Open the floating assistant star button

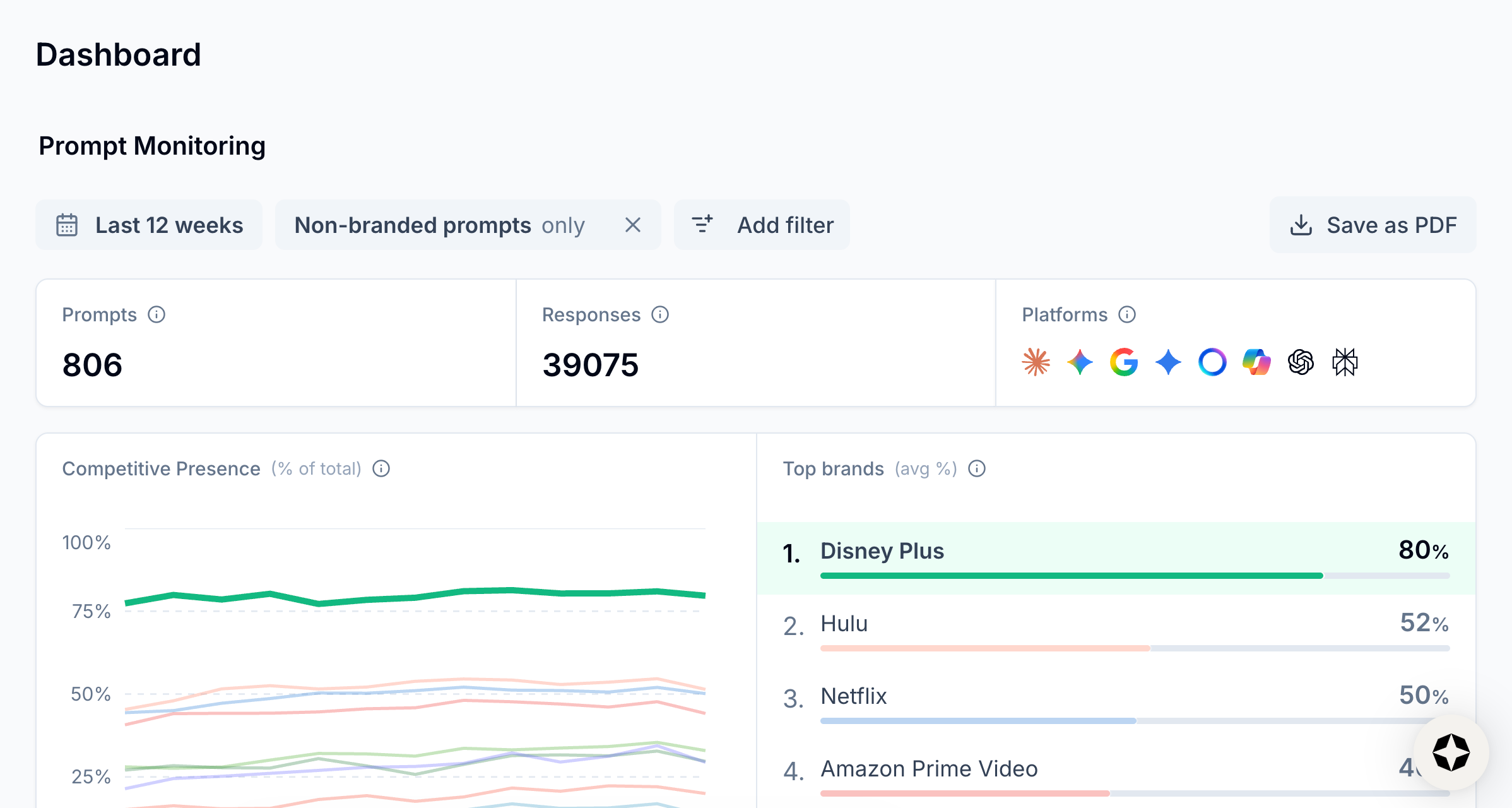pos(1451,752)
